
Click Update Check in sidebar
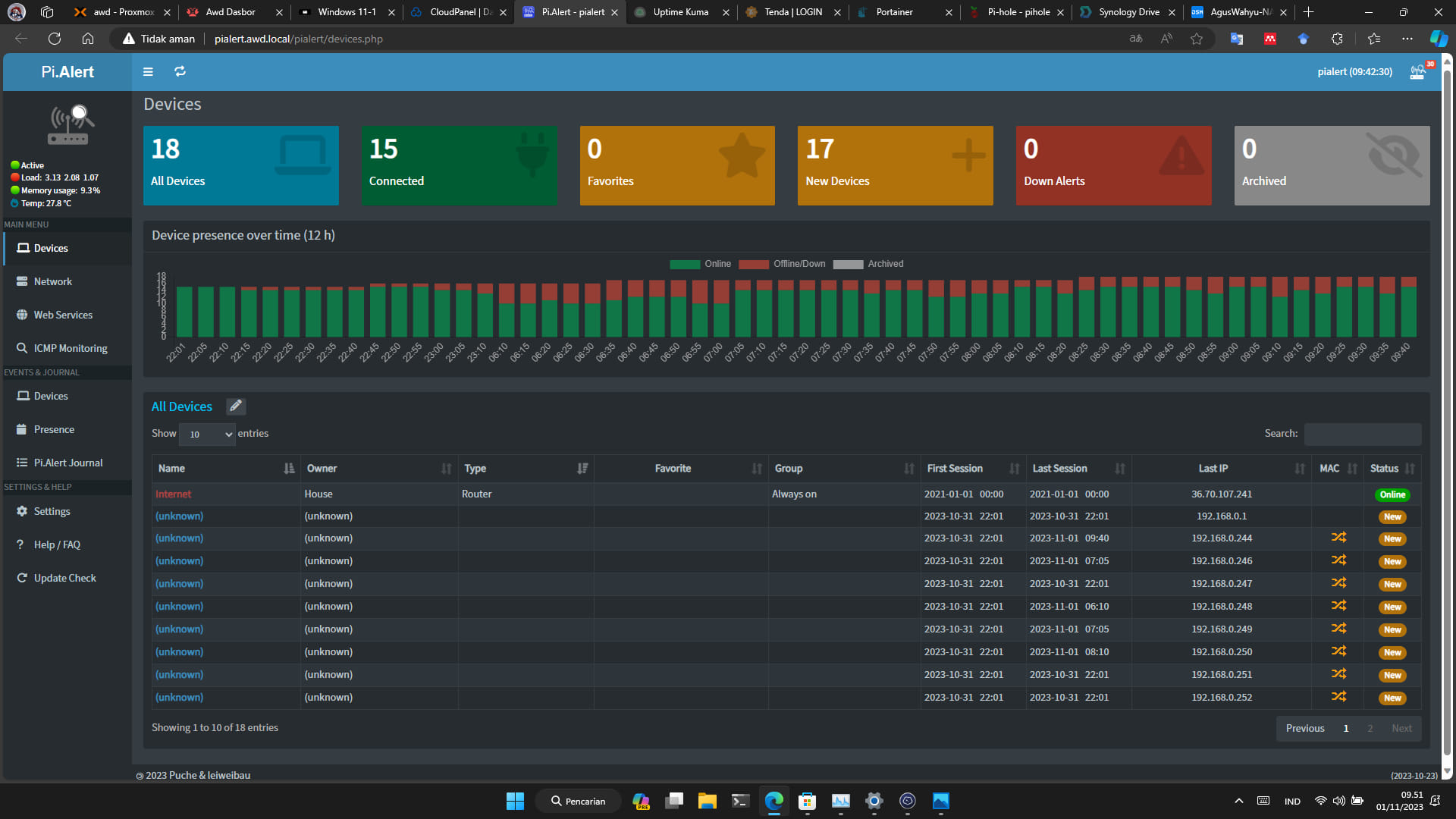66,578
